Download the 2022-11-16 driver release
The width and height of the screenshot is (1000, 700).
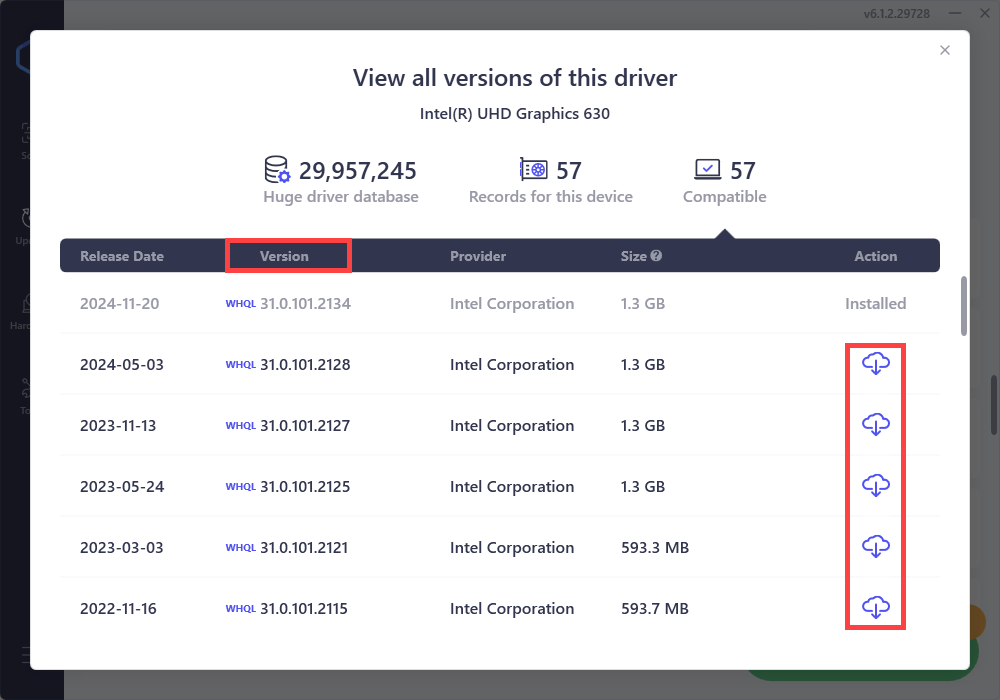pyautogui.click(x=875, y=608)
